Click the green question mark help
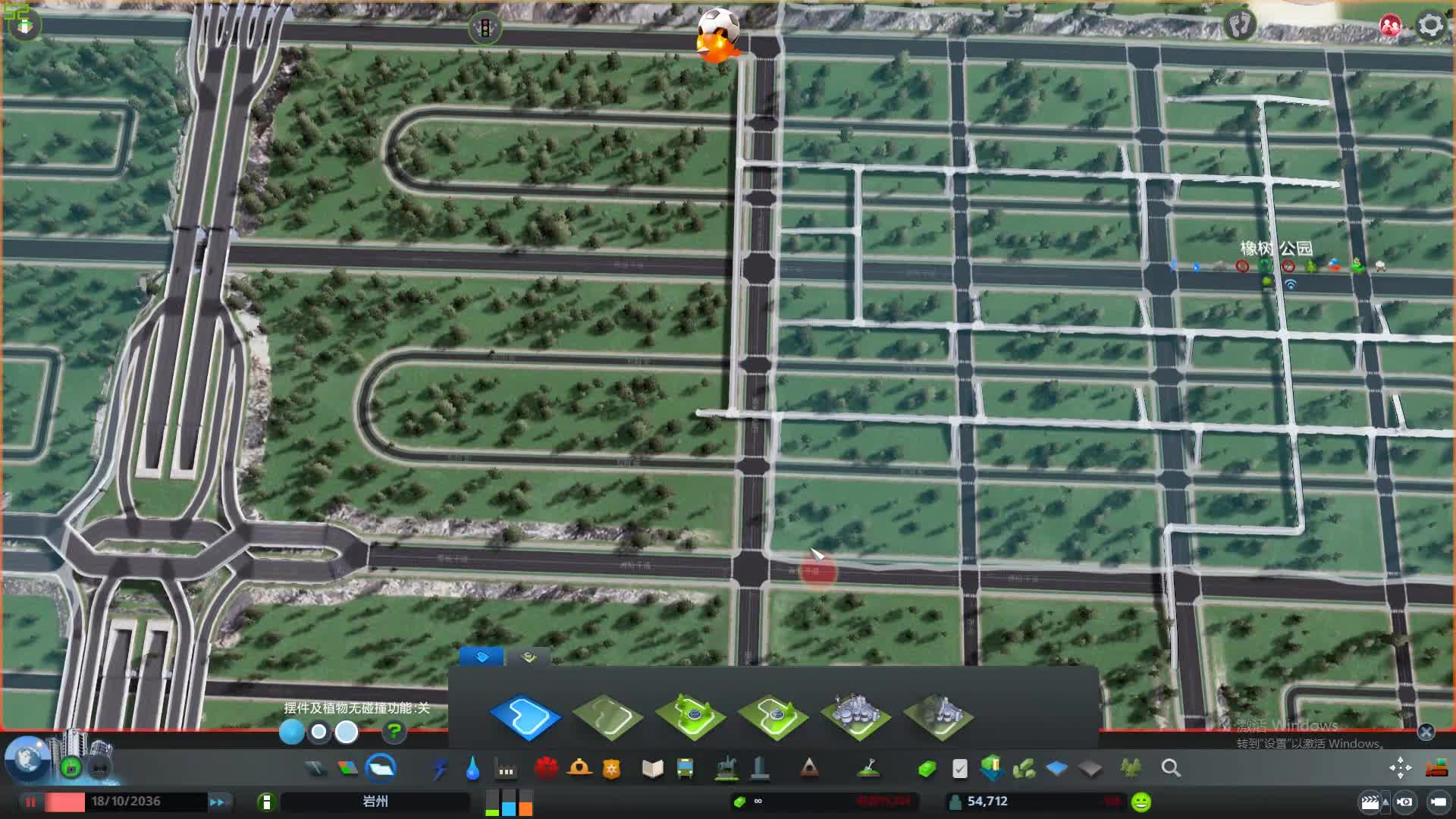This screenshot has width=1456, height=819. pyautogui.click(x=394, y=732)
